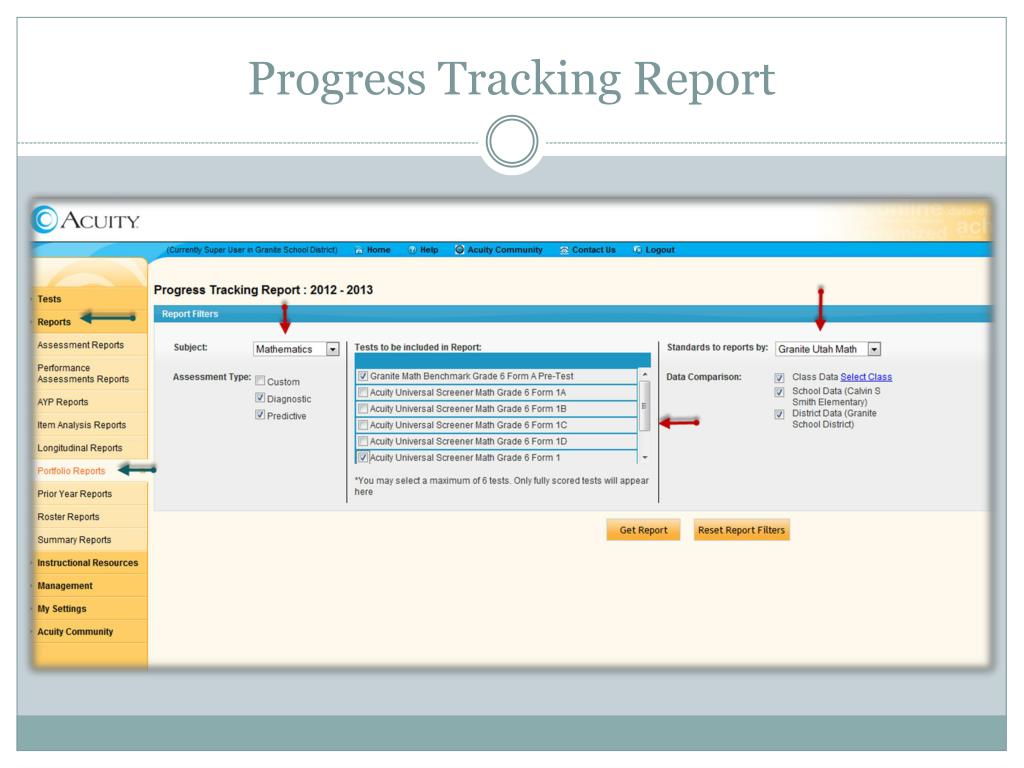Click the Home icon in the top bar
This screenshot has width=1024, height=768.
[x=359, y=250]
